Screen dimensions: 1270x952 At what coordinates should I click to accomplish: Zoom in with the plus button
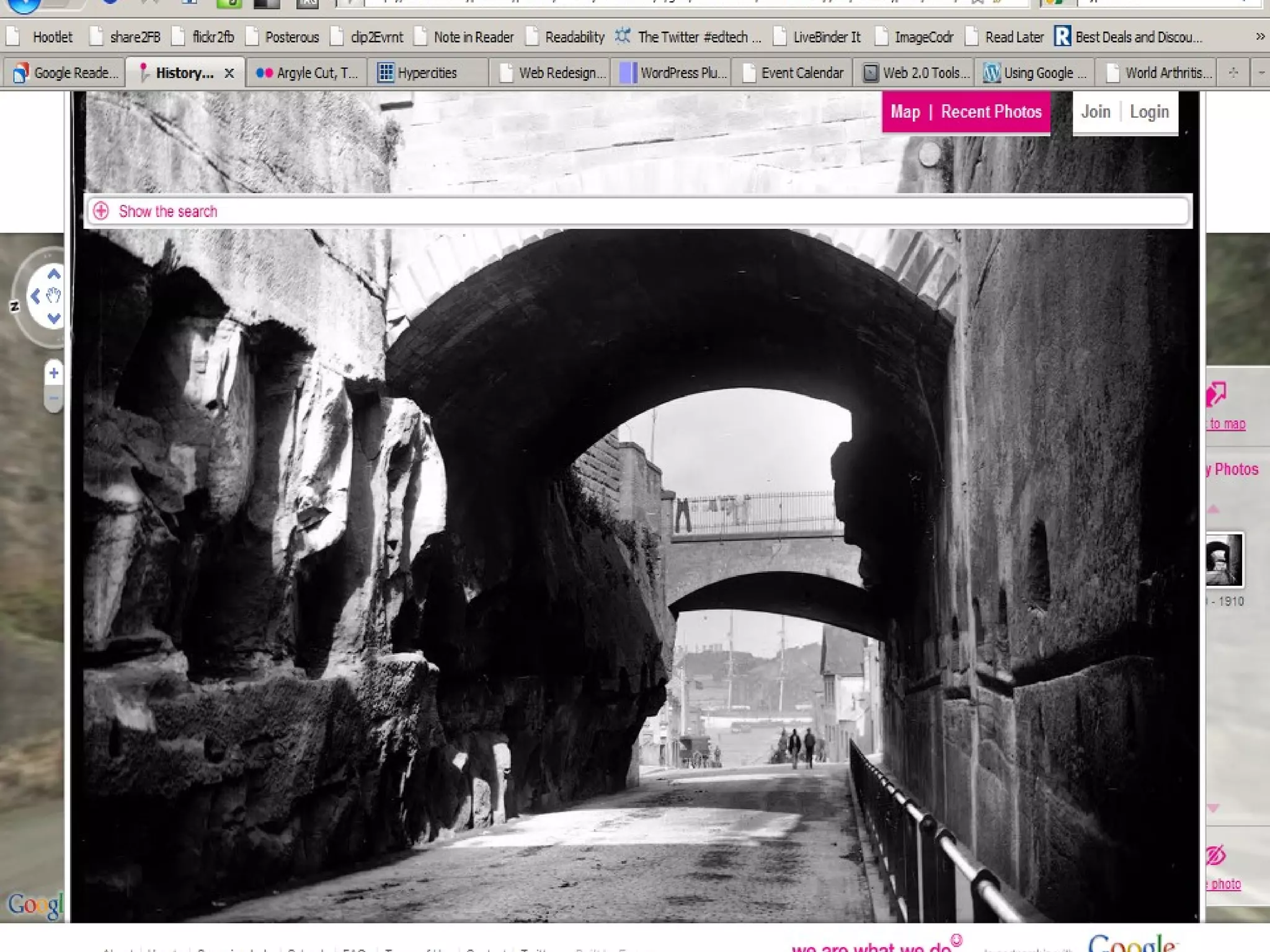[x=54, y=373]
